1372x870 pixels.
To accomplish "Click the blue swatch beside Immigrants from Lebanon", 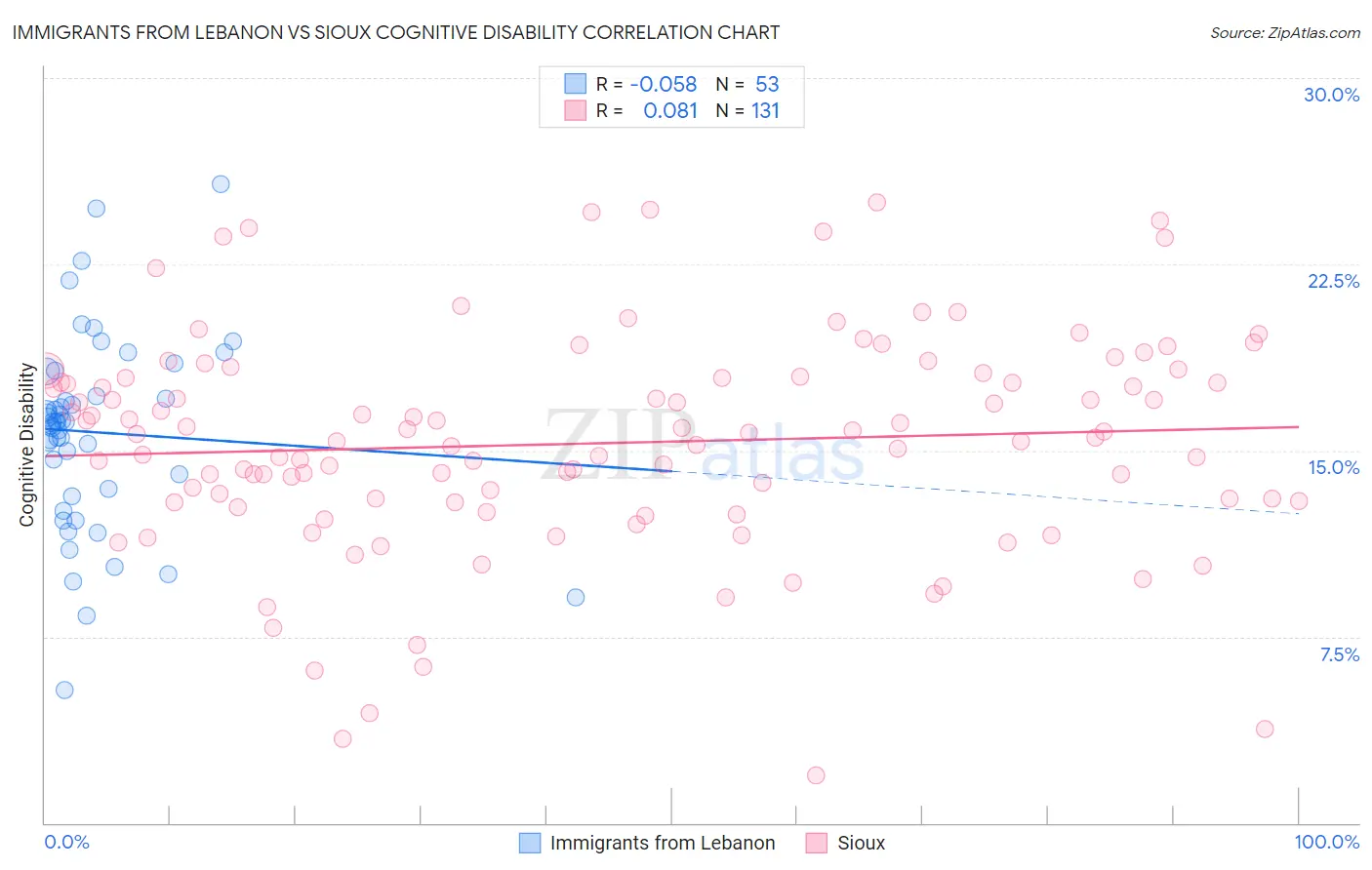I will (529, 843).
